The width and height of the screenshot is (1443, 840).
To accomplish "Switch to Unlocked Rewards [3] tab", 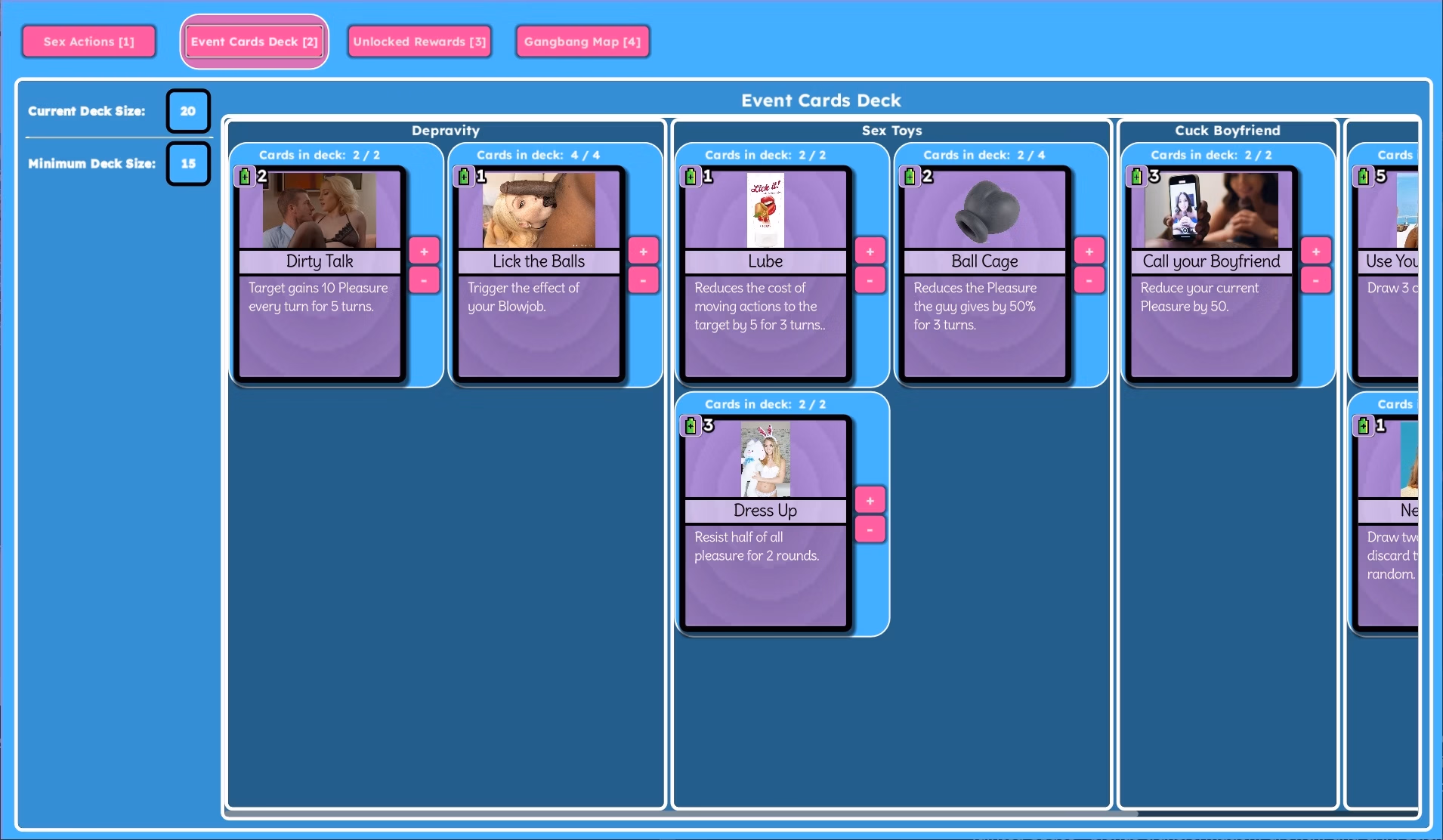I will pyautogui.click(x=419, y=42).
